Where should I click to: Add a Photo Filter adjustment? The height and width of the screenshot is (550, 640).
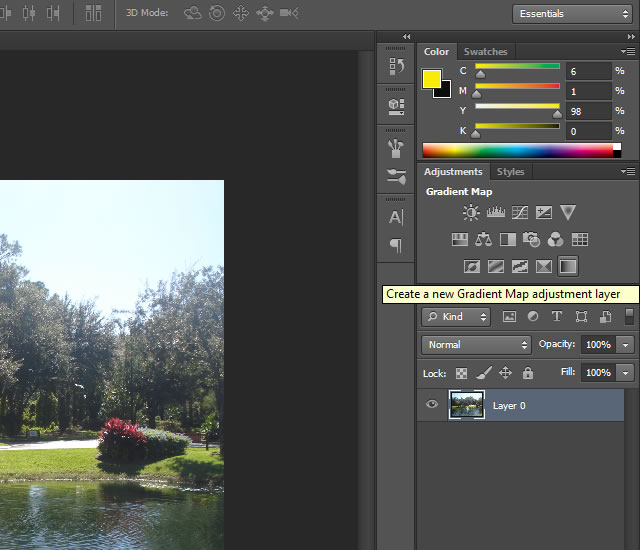tap(532, 240)
